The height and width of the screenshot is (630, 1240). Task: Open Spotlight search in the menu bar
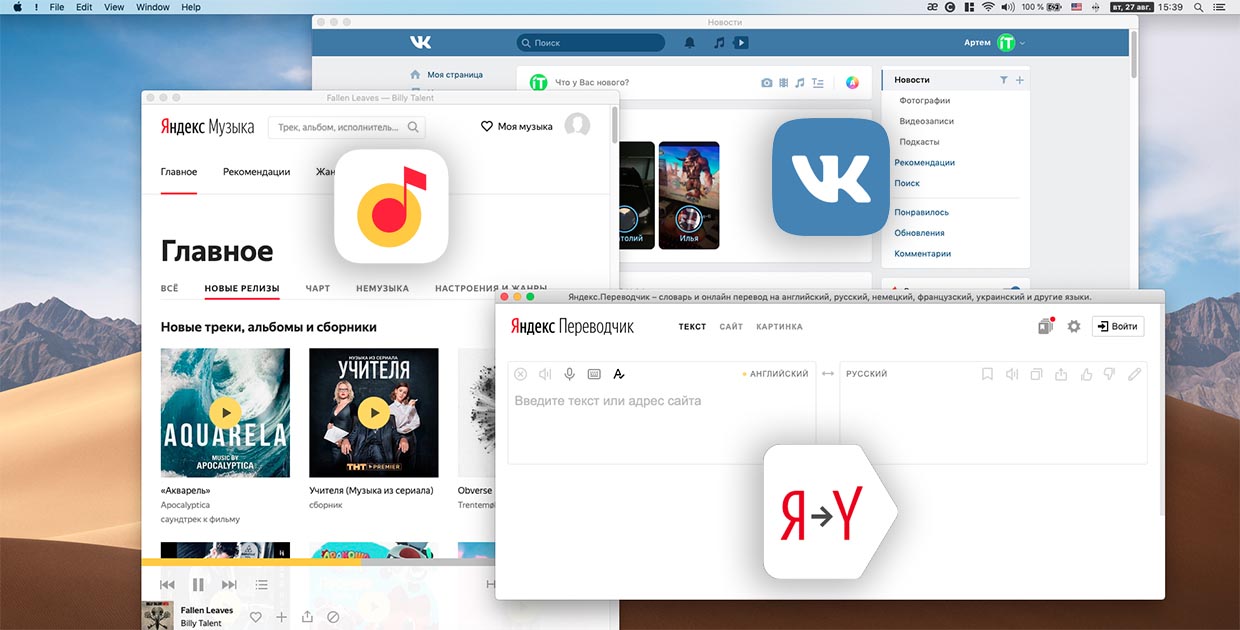coord(1198,7)
